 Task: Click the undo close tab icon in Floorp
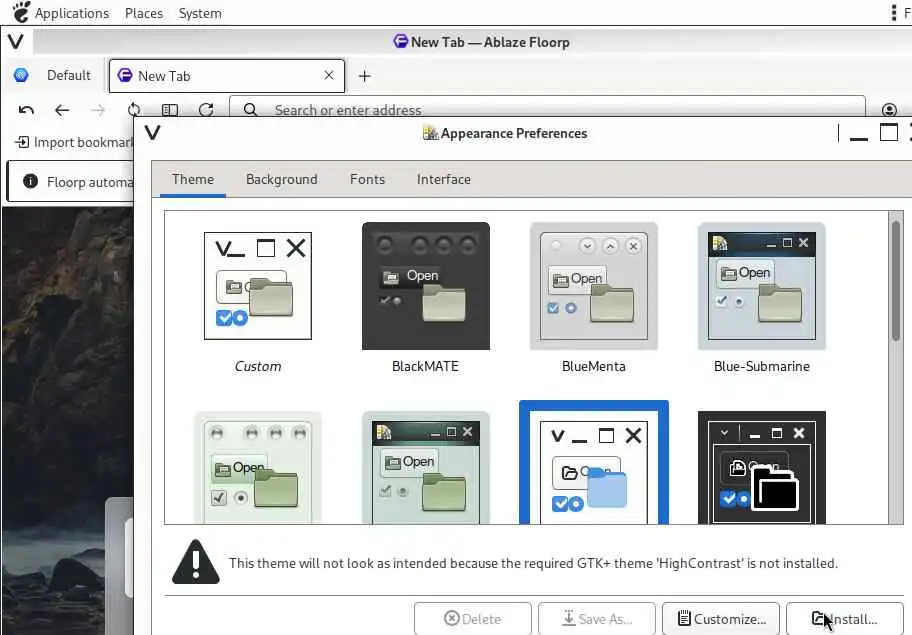point(26,110)
